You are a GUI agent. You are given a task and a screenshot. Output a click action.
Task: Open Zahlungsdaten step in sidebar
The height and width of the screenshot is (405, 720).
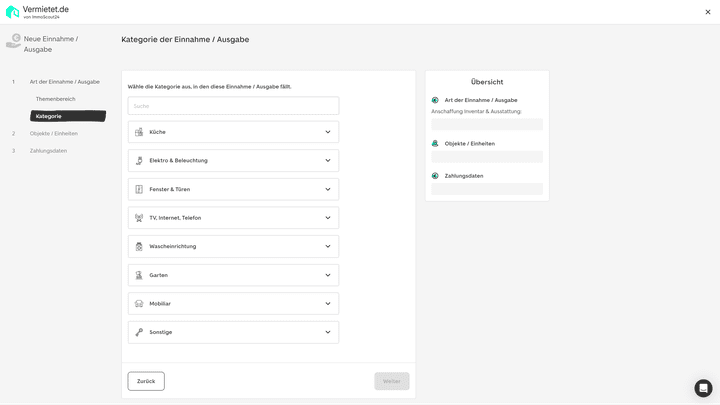coord(48,151)
